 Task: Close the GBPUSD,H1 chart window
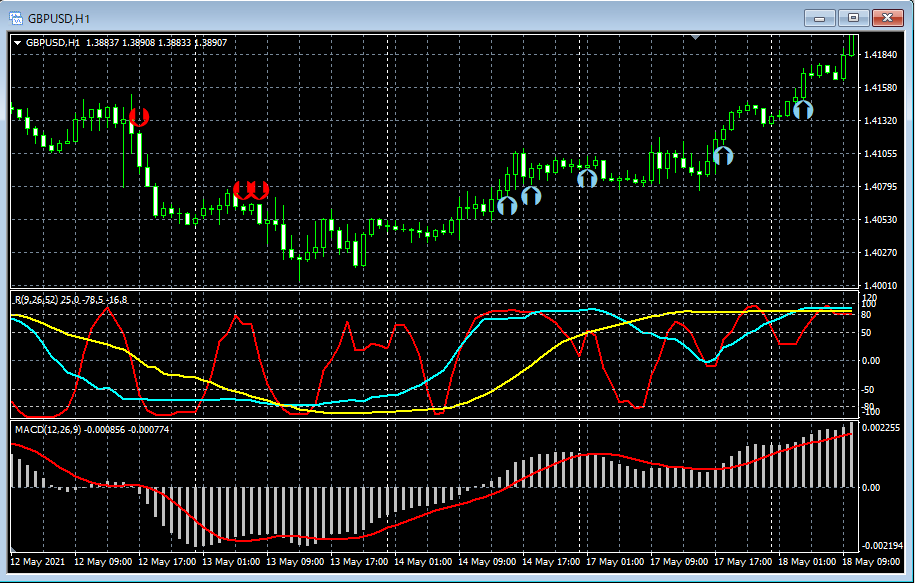coord(887,17)
